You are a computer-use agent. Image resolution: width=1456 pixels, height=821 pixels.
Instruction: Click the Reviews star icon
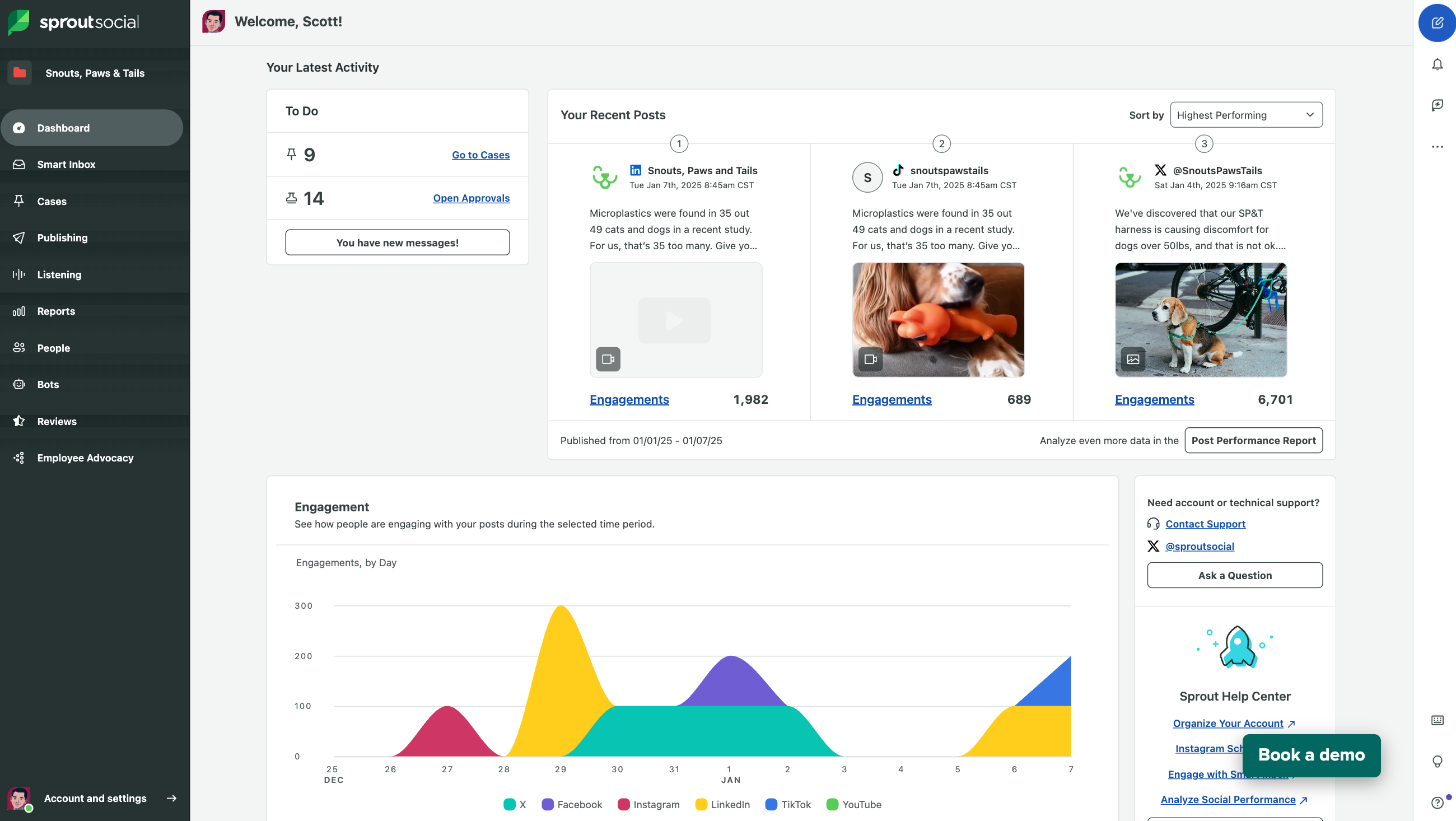[x=18, y=421]
